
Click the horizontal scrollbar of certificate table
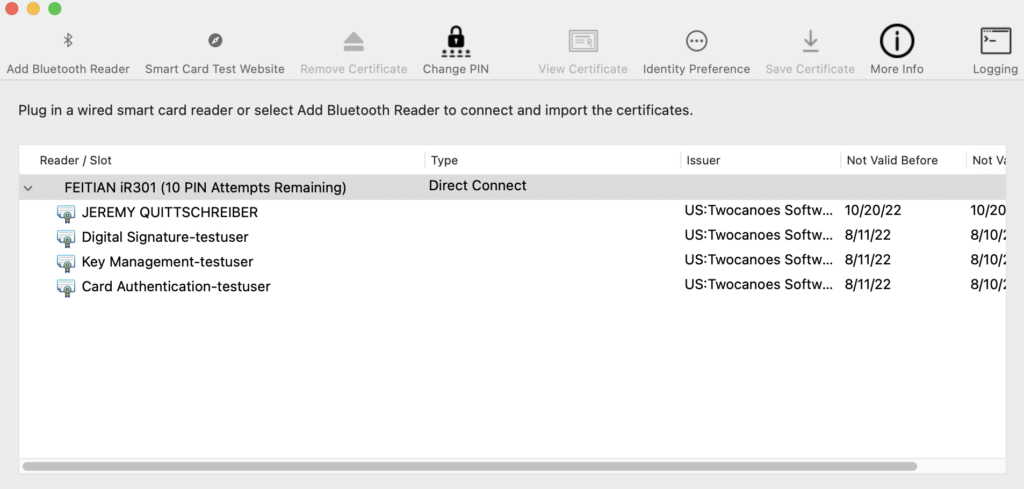(x=470, y=467)
